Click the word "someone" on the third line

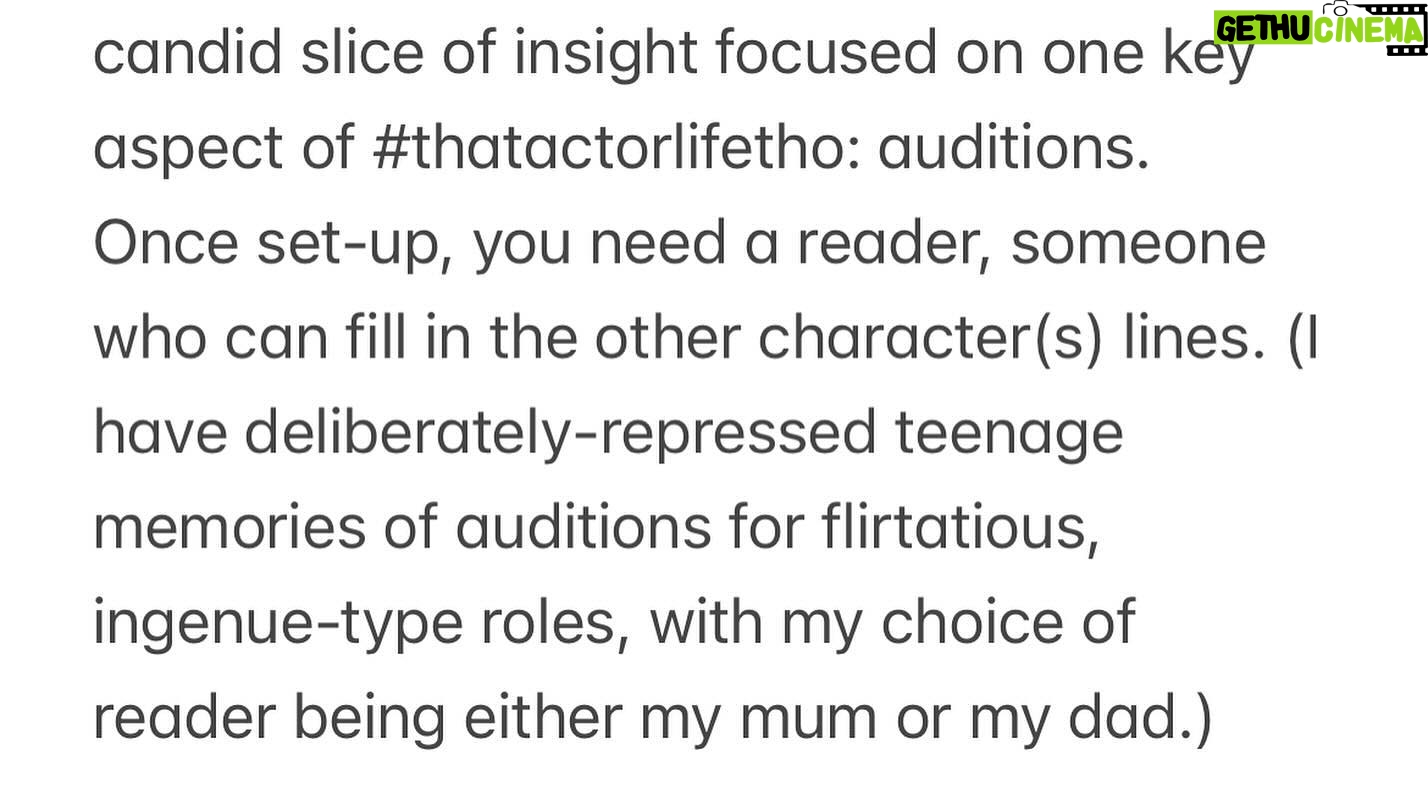pyautogui.click(x=1138, y=245)
